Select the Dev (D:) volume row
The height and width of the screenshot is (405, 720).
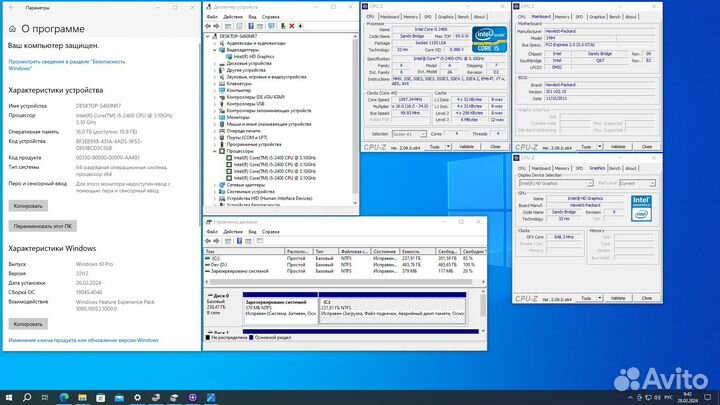344,265
